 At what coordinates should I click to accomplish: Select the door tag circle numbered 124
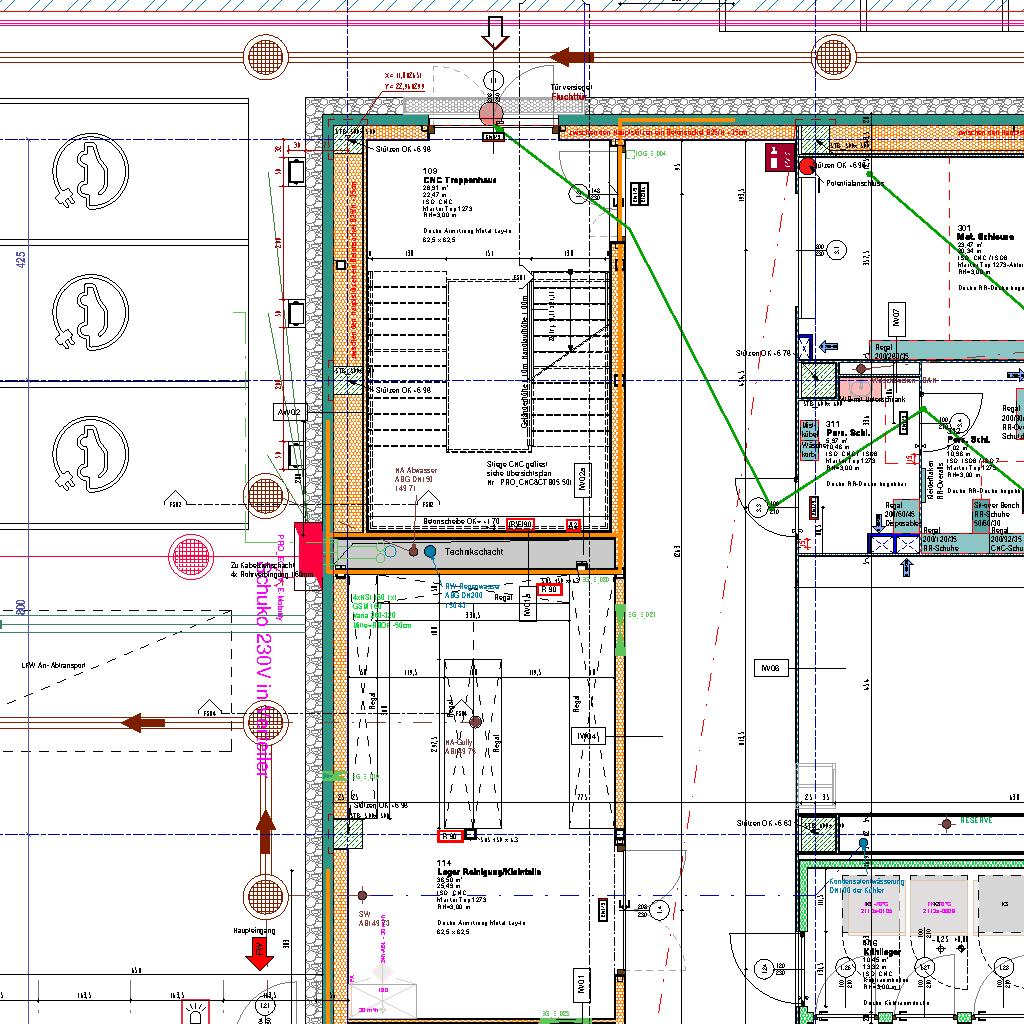[x=765, y=968]
